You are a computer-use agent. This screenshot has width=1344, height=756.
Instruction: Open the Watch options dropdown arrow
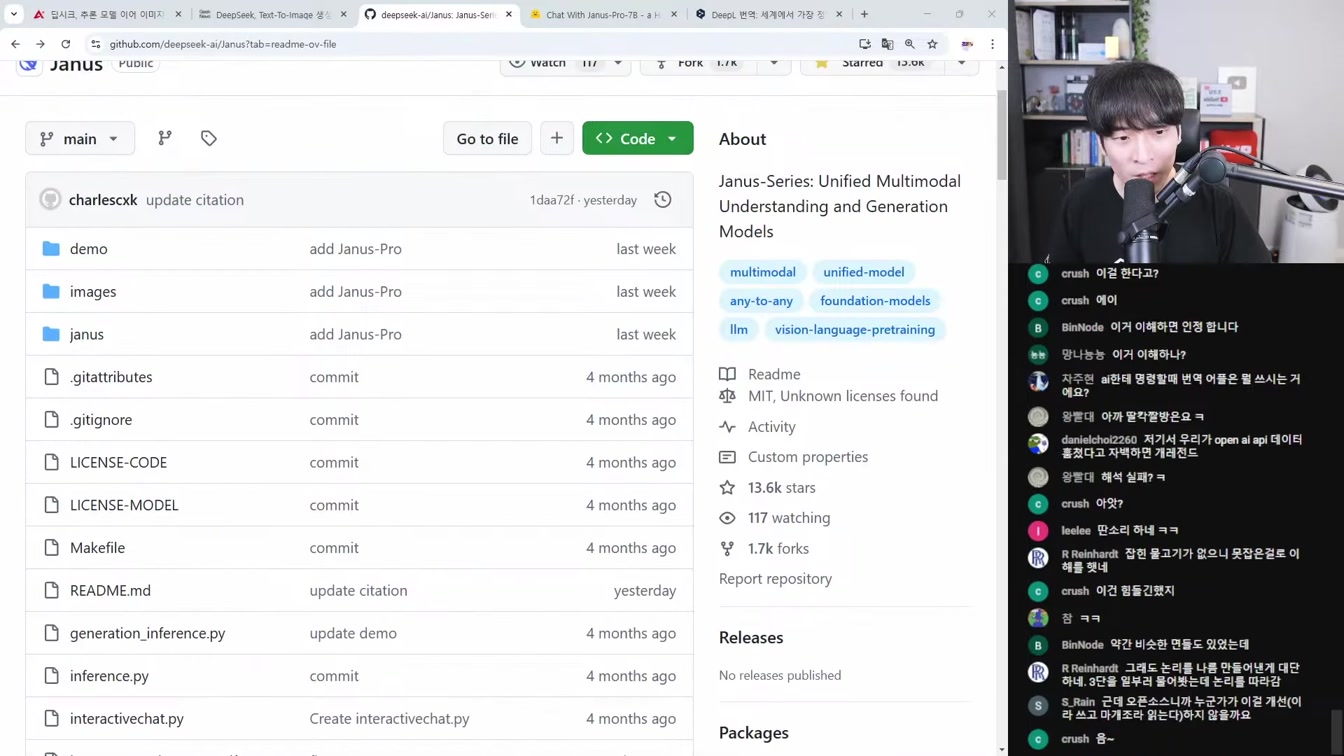(618, 63)
